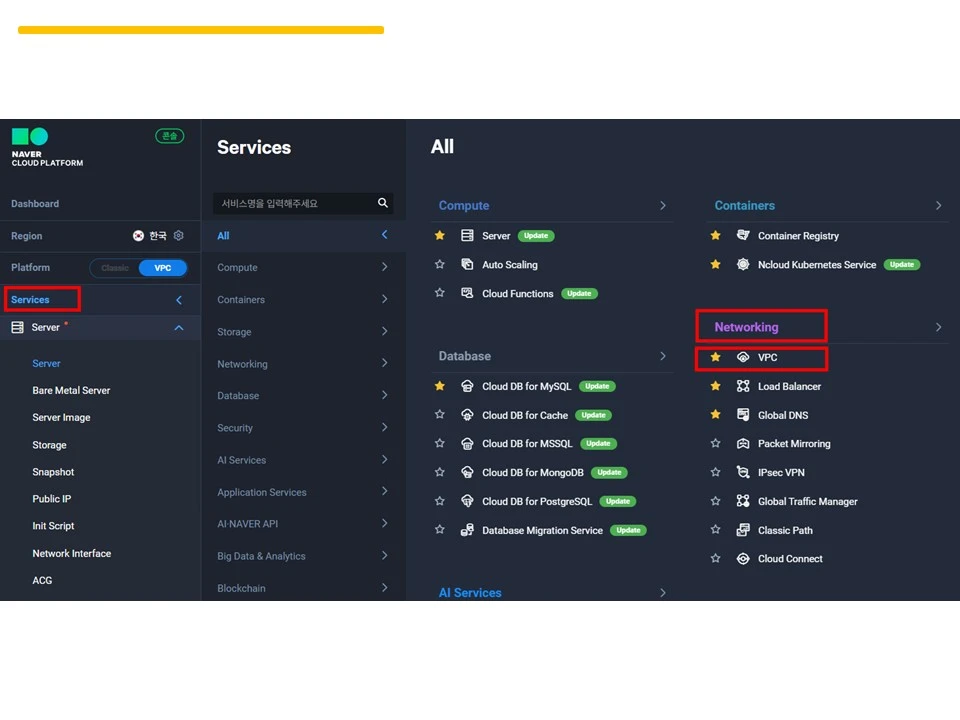Screen dimensions: 960x720
Task: Toggle favorite star for Packet Mirroring
Action: (715, 443)
